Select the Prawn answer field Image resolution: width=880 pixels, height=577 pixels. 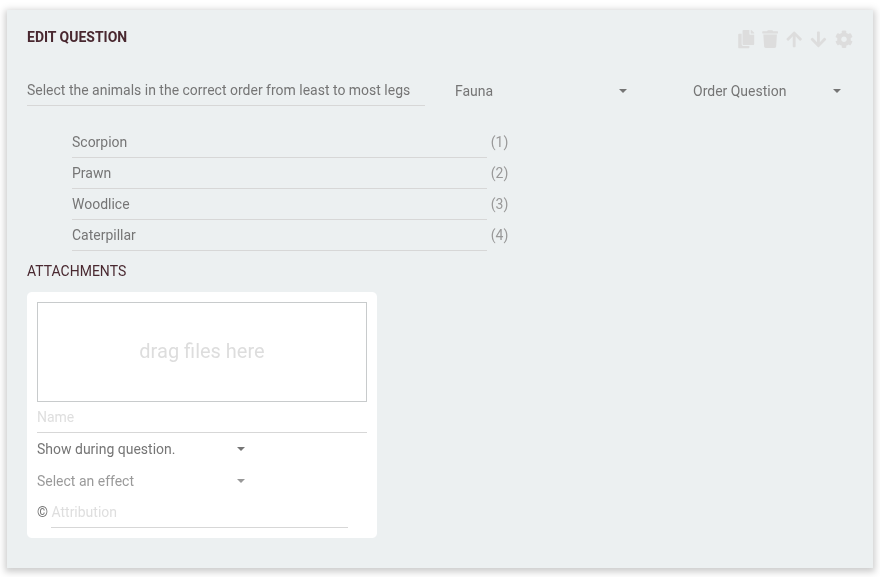270,173
